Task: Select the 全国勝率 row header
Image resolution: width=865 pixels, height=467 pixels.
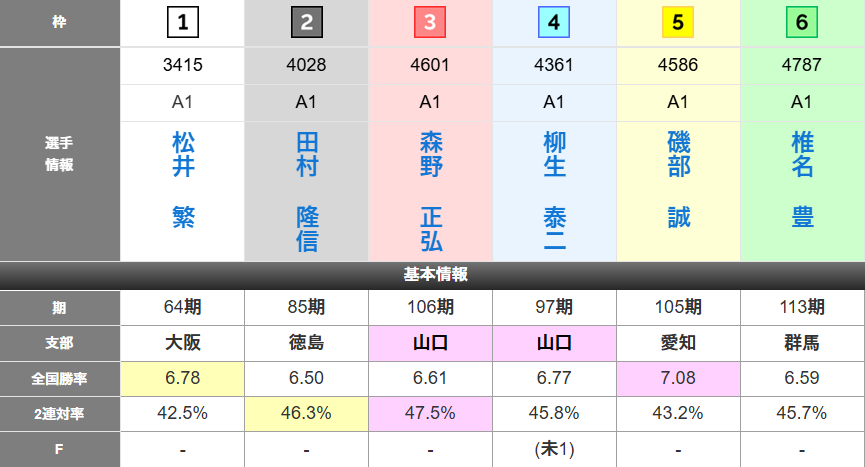Action: (x=60, y=378)
